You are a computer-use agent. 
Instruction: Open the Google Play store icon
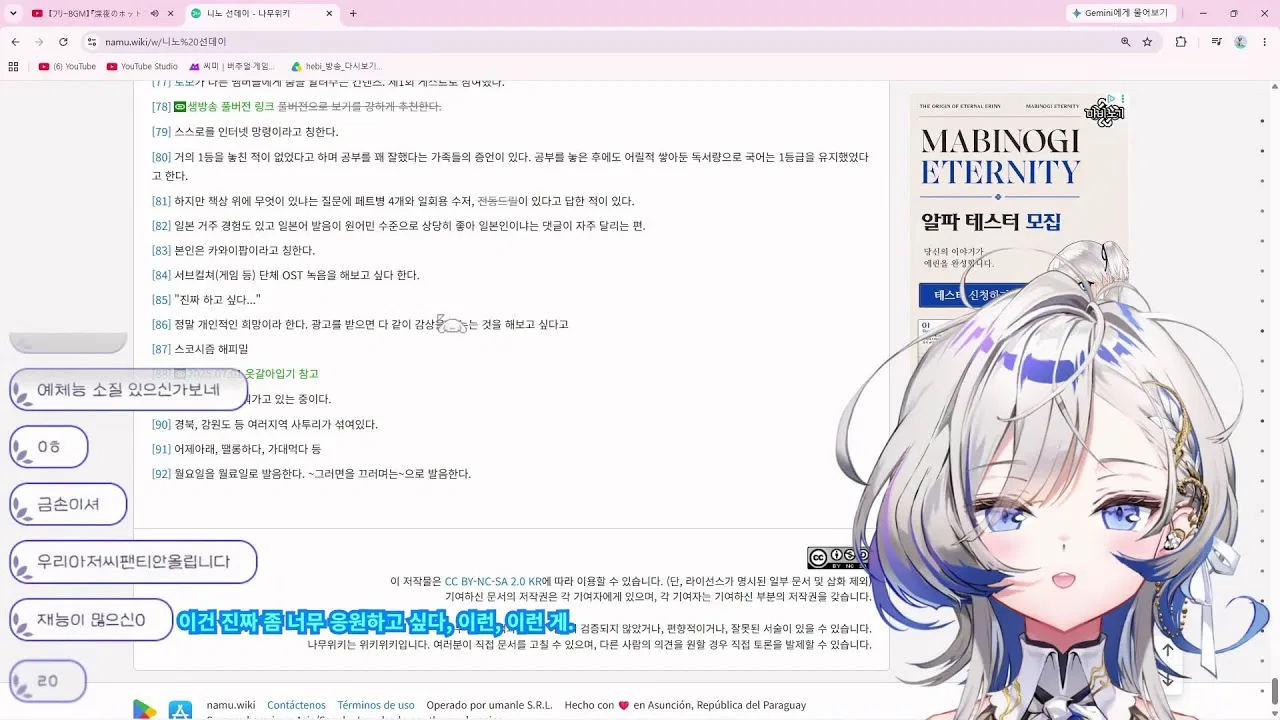point(145,710)
